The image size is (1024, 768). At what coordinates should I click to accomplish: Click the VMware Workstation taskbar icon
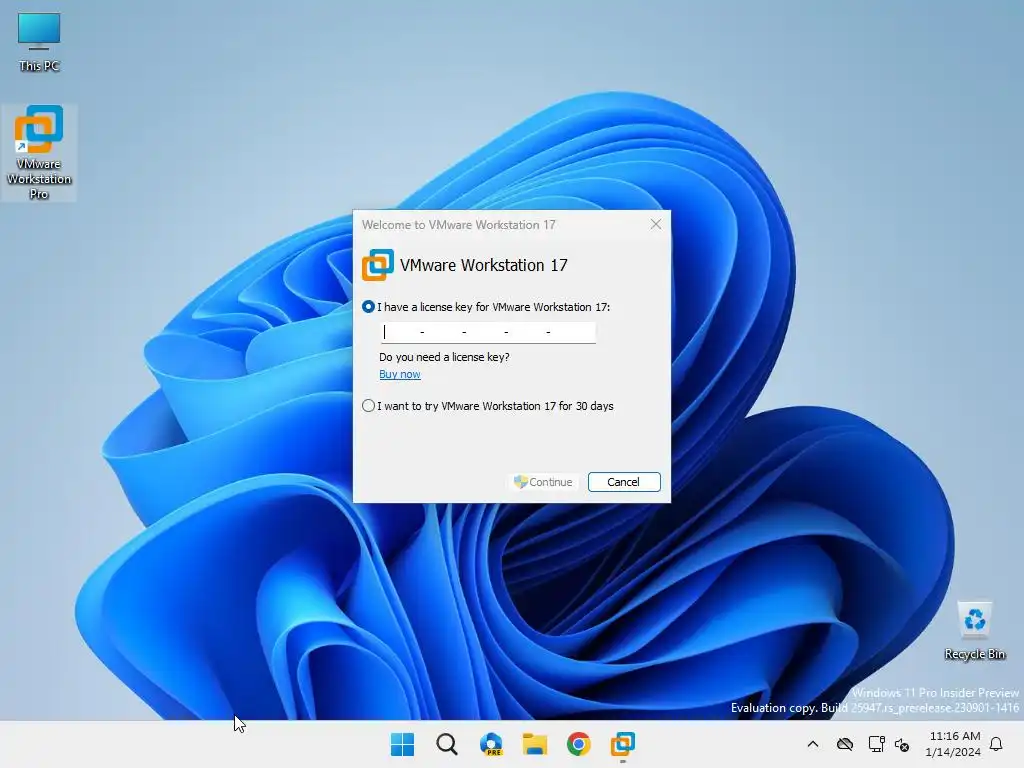click(623, 744)
